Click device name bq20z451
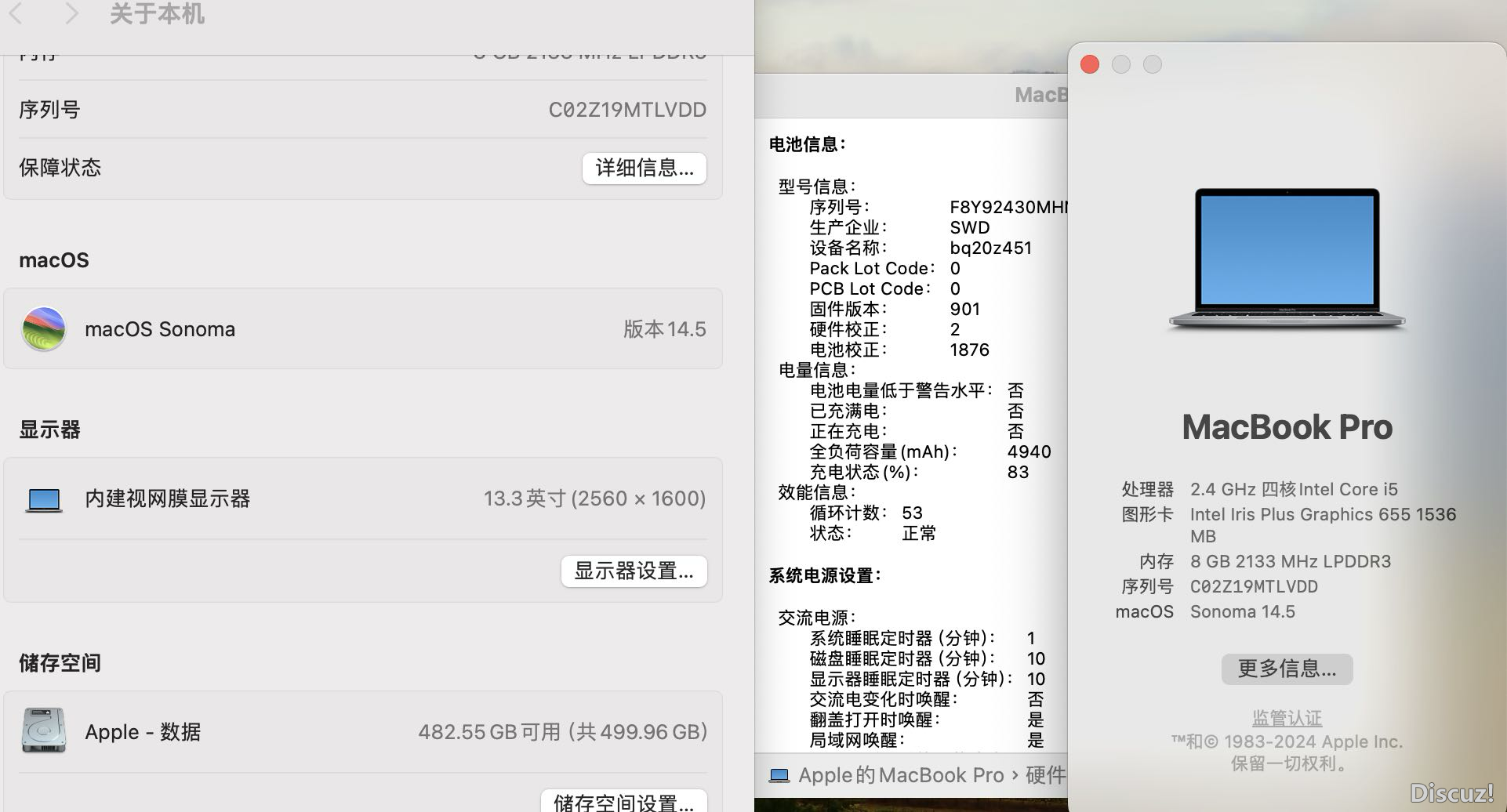Screen dimensions: 1507x812 991,248
